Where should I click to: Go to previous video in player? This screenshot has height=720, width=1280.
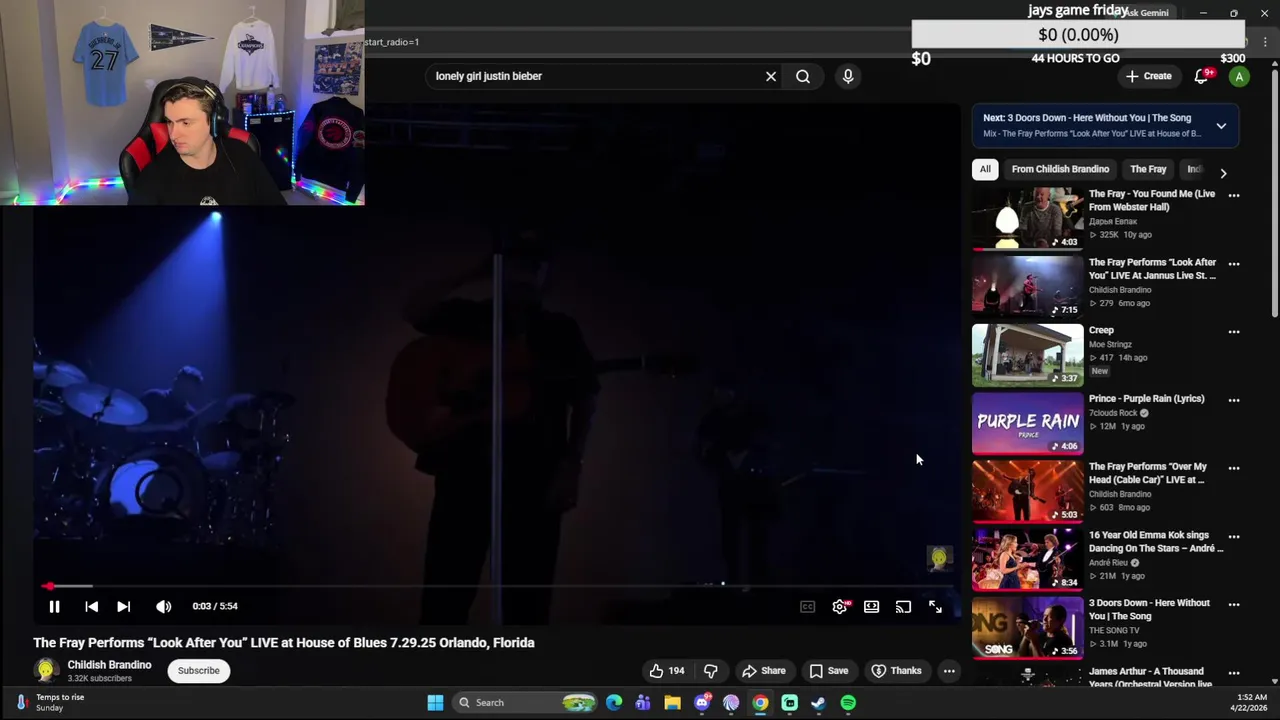click(x=91, y=606)
